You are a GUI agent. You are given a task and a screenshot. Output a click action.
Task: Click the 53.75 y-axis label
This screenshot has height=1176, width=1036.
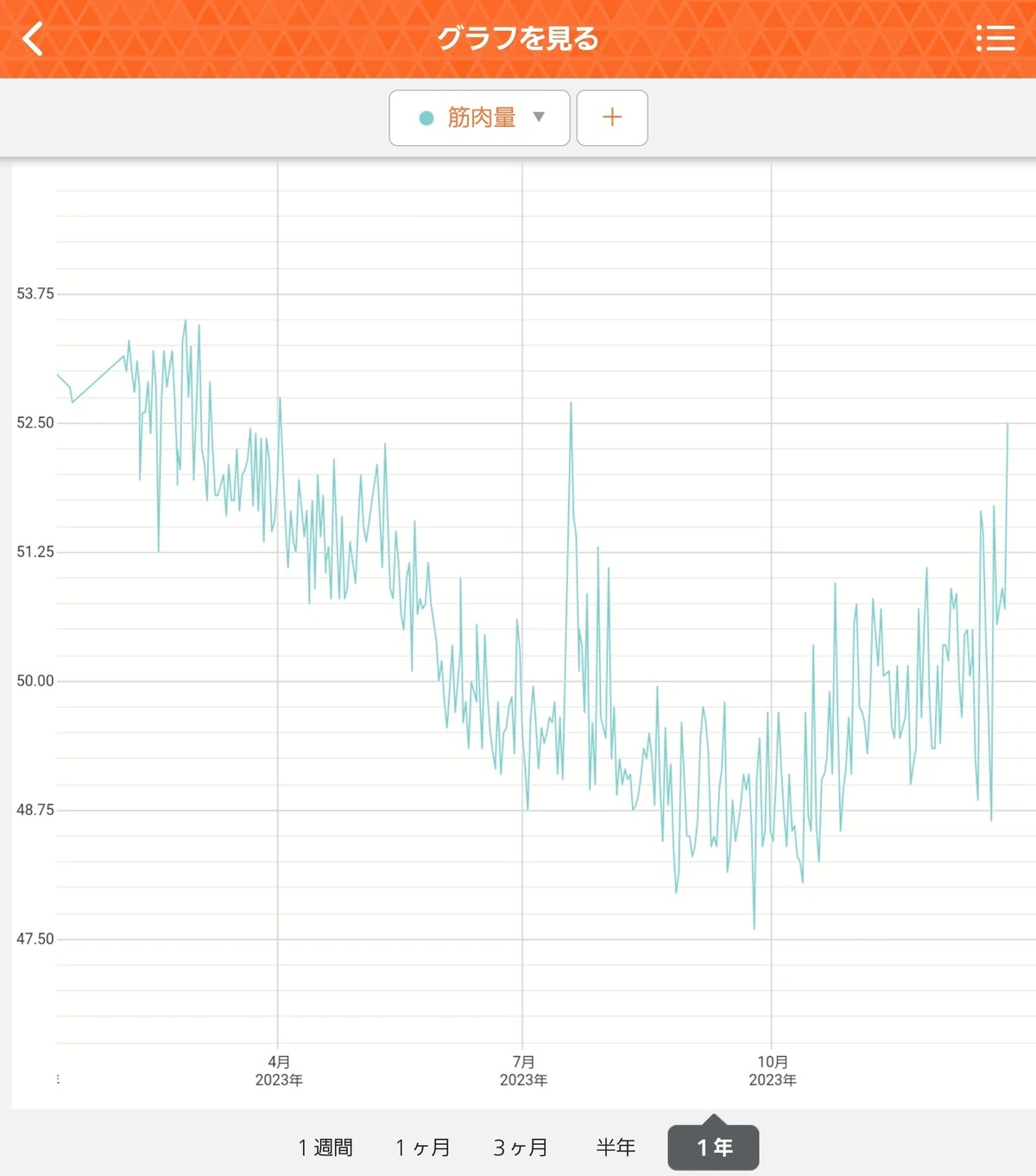(x=35, y=294)
